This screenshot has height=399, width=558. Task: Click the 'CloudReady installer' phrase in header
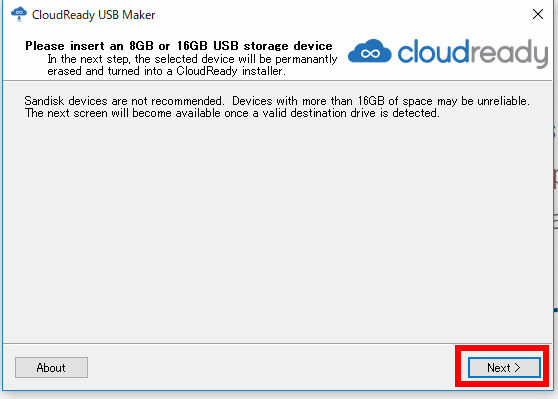point(231,71)
